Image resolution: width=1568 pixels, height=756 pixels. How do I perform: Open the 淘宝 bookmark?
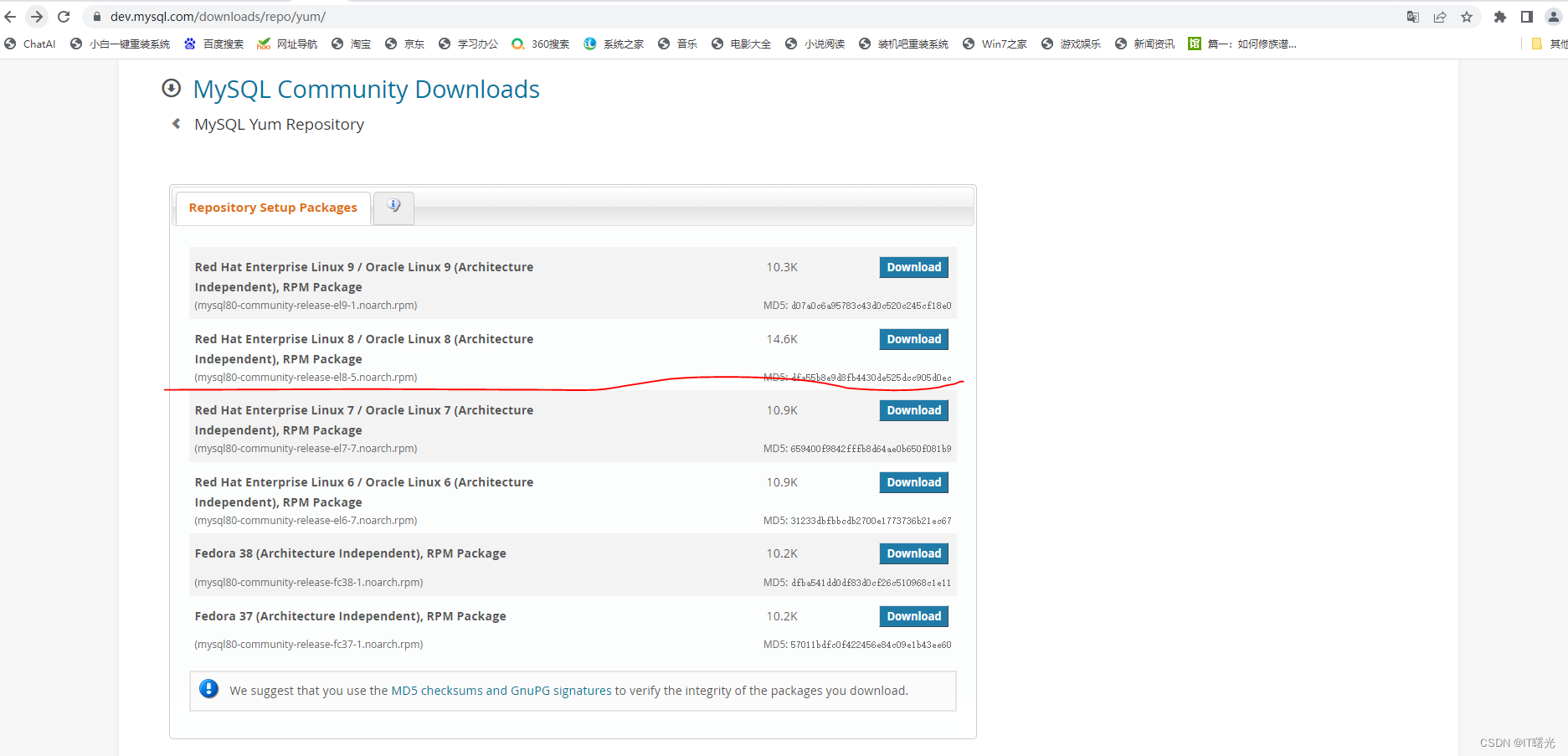tap(352, 44)
